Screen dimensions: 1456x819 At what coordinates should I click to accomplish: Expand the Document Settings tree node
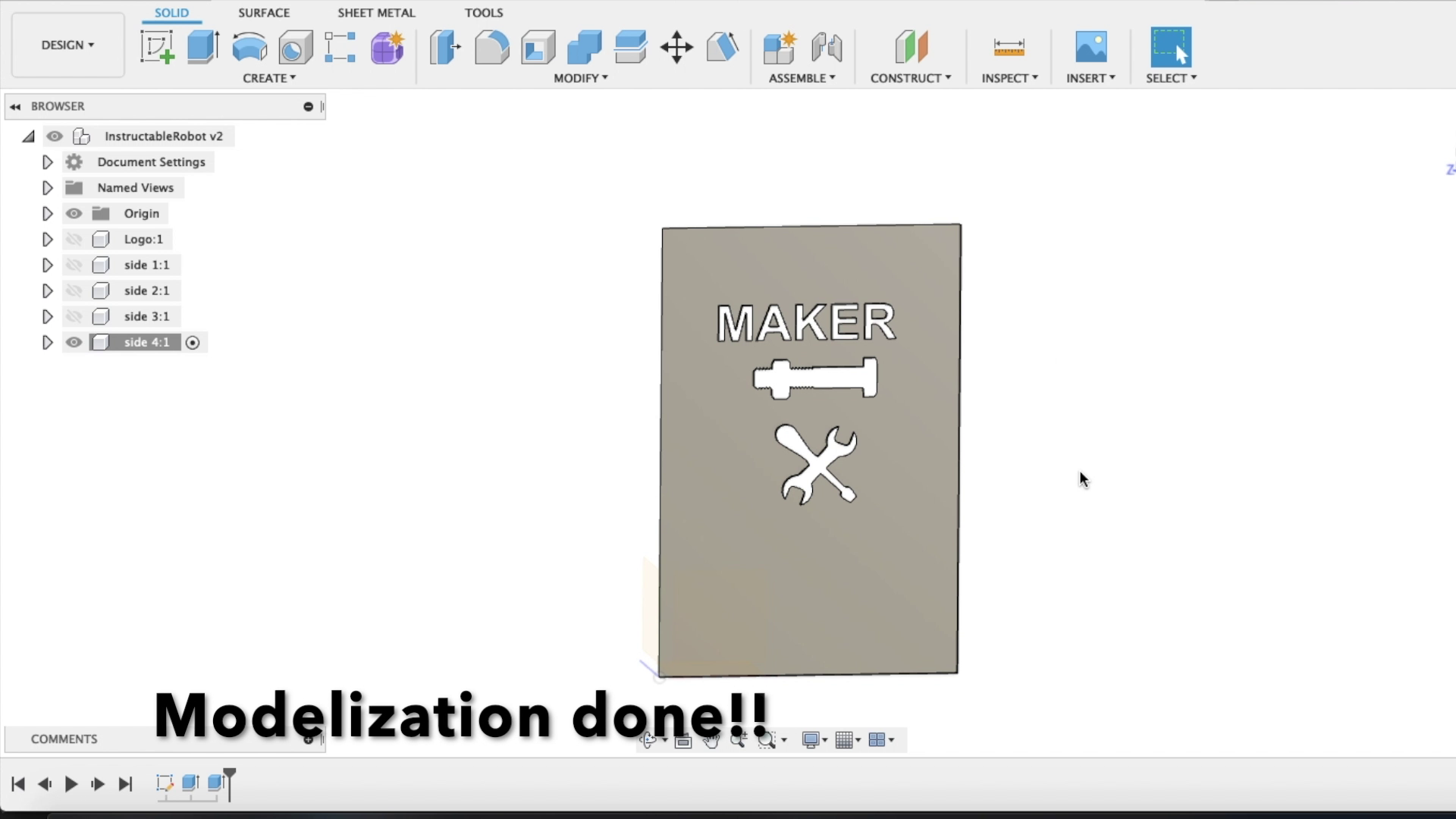point(47,162)
